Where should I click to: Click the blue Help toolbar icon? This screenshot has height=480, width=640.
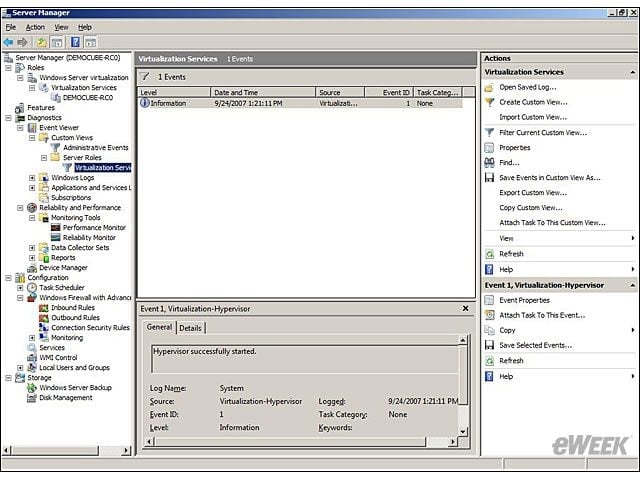[75, 42]
